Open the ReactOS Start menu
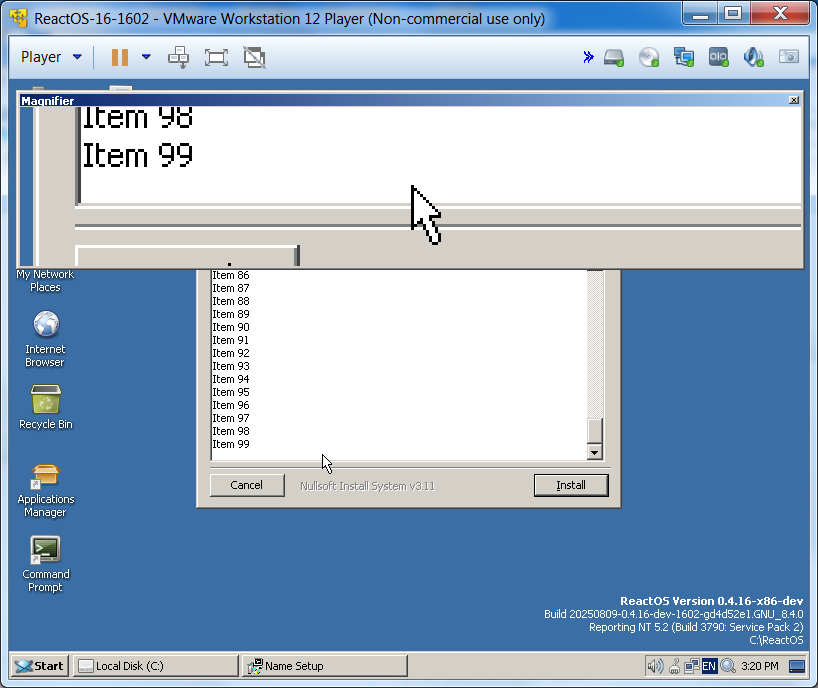 [40, 666]
